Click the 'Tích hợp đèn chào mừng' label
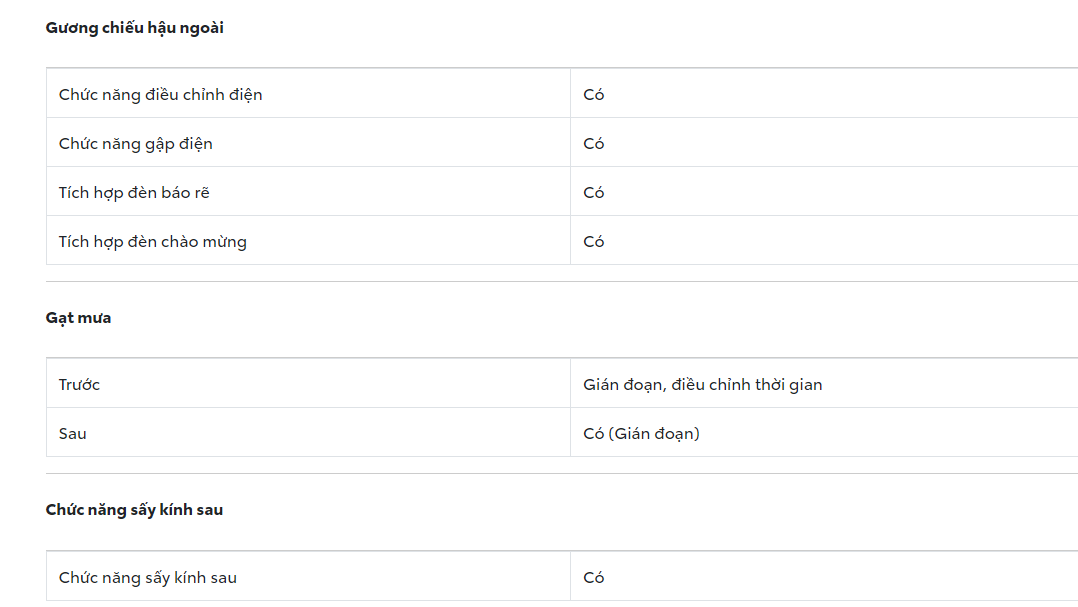This screenshot has width=1078, height=607. click(152, 242)
